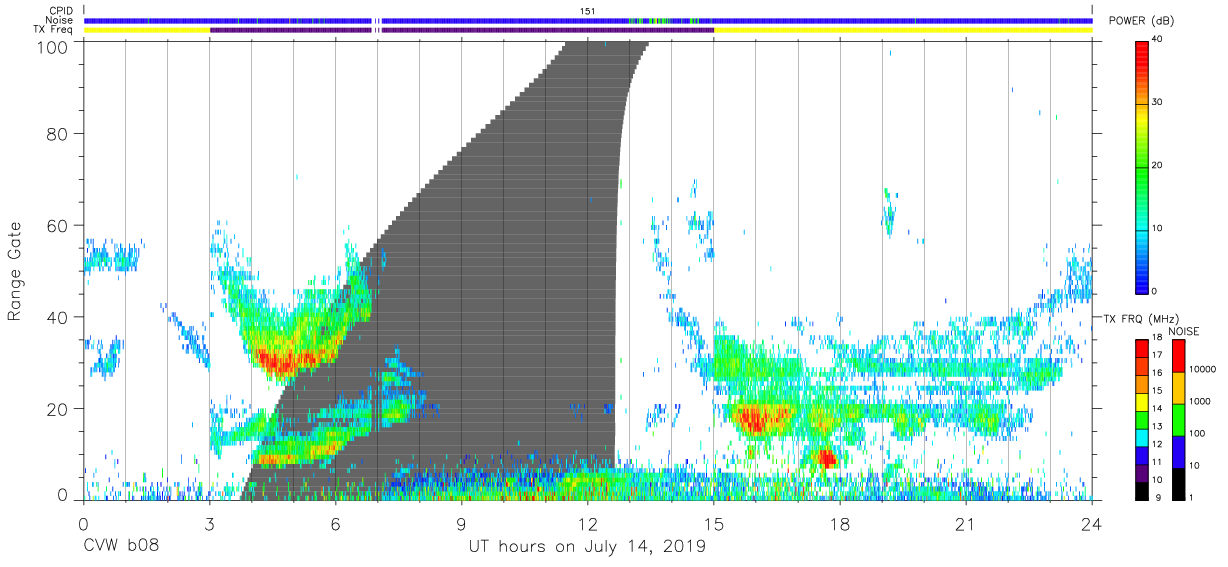Select the TX Freq strip above the plot
This screenshot has height=567, width=1228.
coord(588,30)
